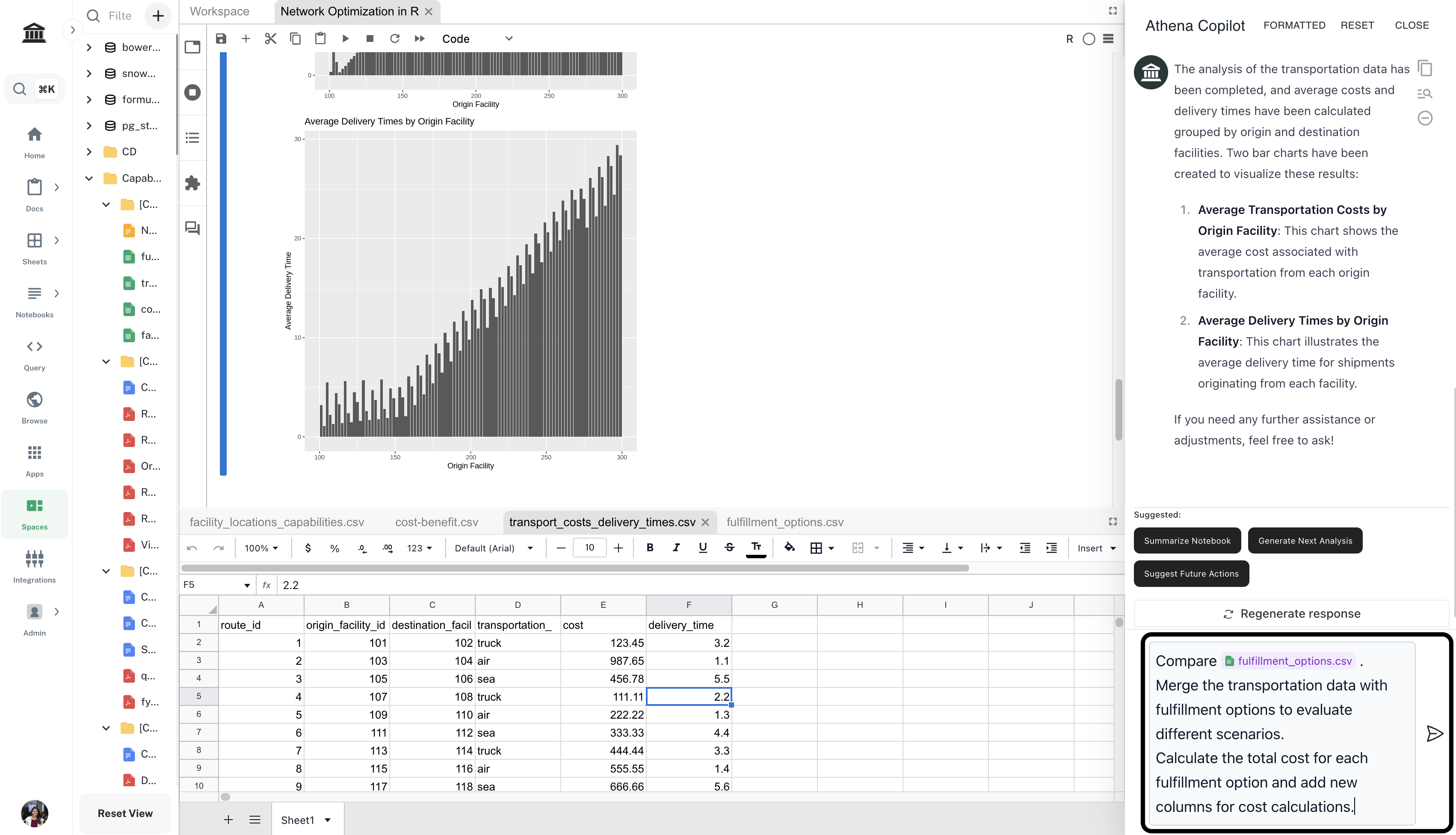
Task: Click the save notebook icon
Action: [221, 38]
